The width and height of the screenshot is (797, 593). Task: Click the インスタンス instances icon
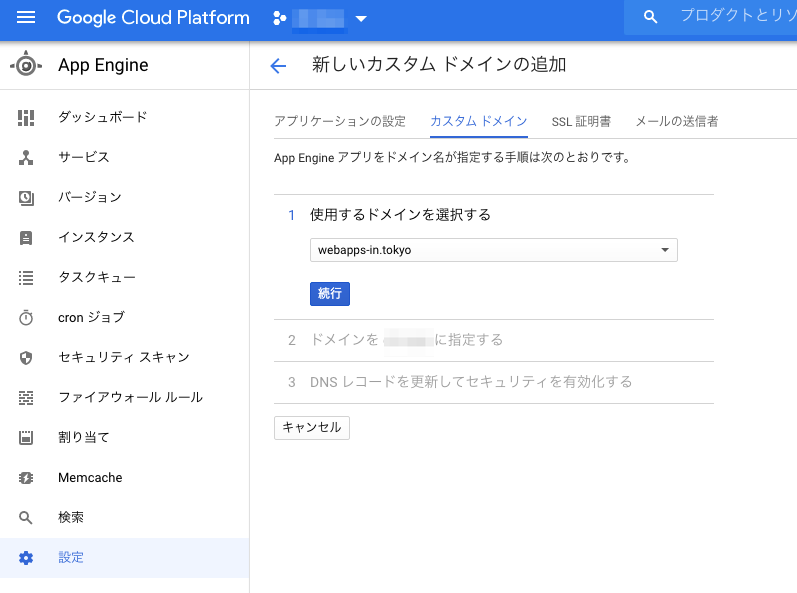26,238
